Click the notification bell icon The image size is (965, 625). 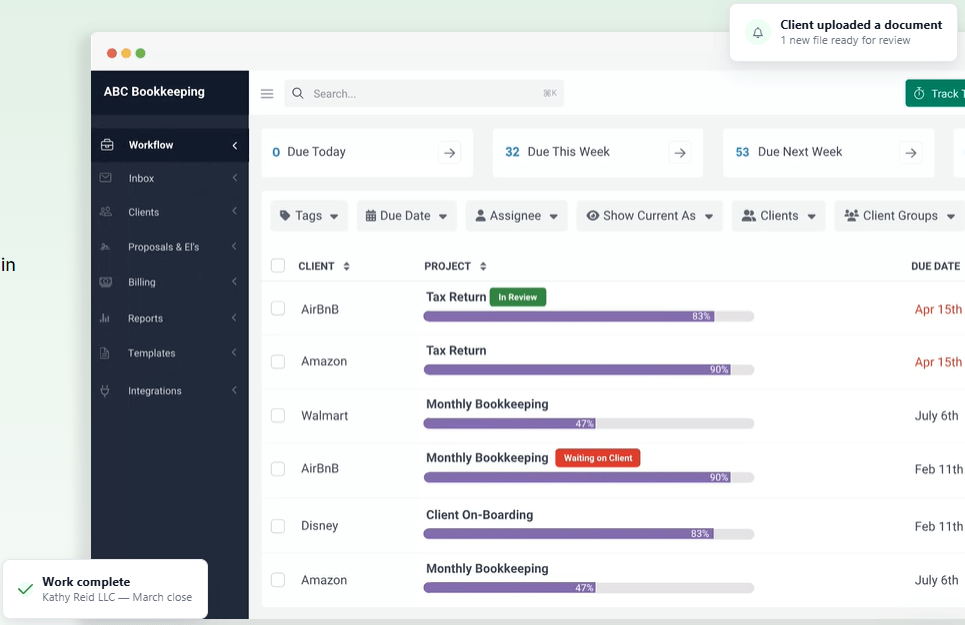click(x=758, y=33)
